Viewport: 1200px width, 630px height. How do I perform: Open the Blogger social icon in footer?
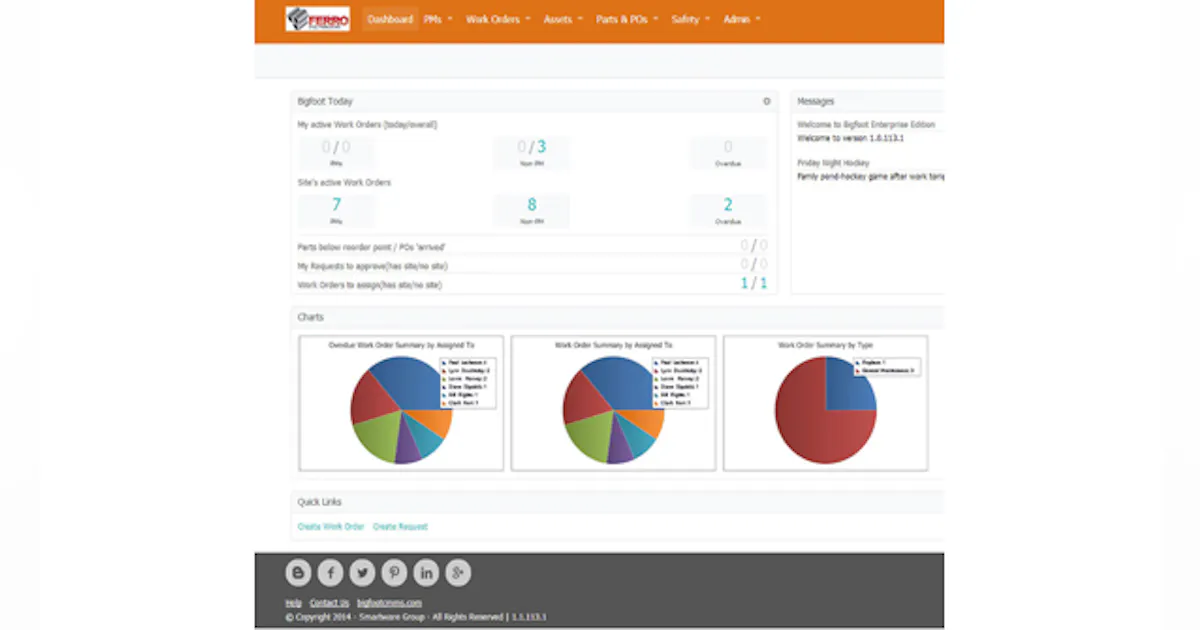[x=298, y=573]
